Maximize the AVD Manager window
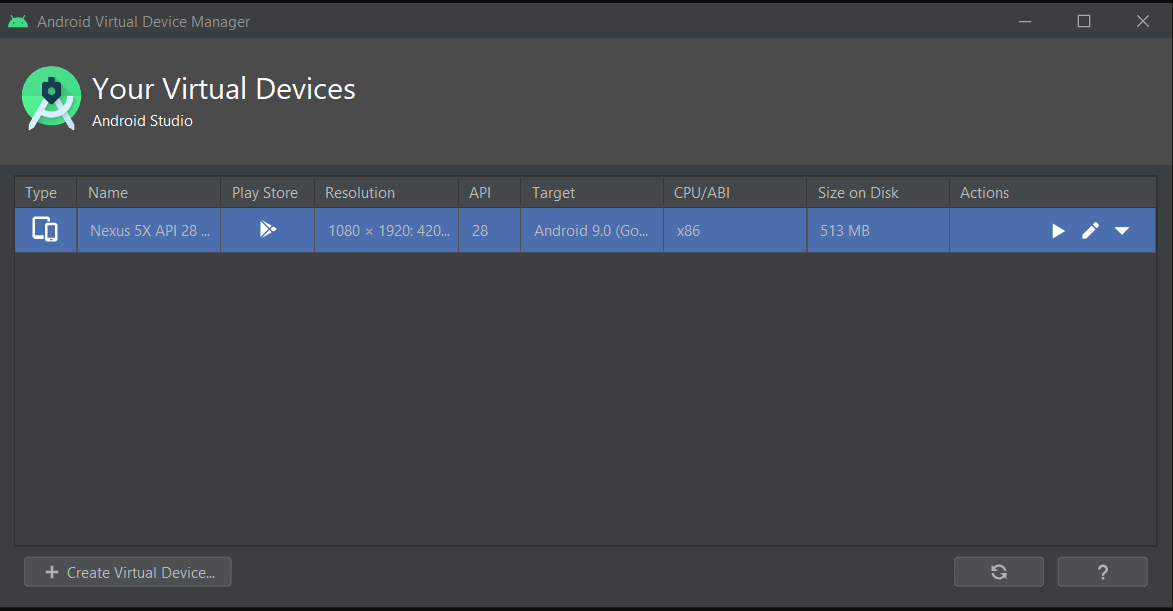Screen dimensions: 1173x611 [x=1083, y=21]
